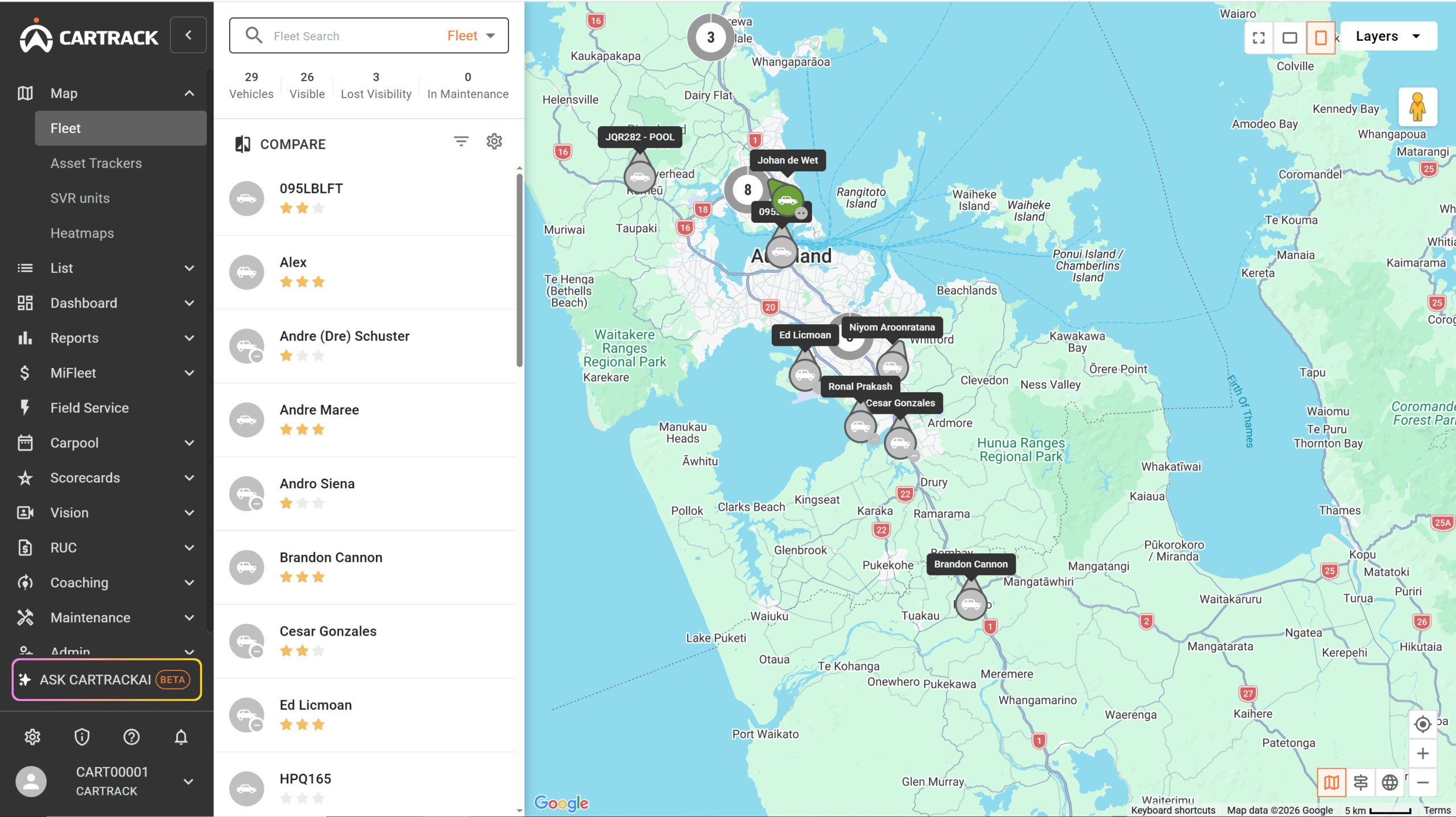
Task: Click the map recenter location icon
Action: click(1422, 724)
